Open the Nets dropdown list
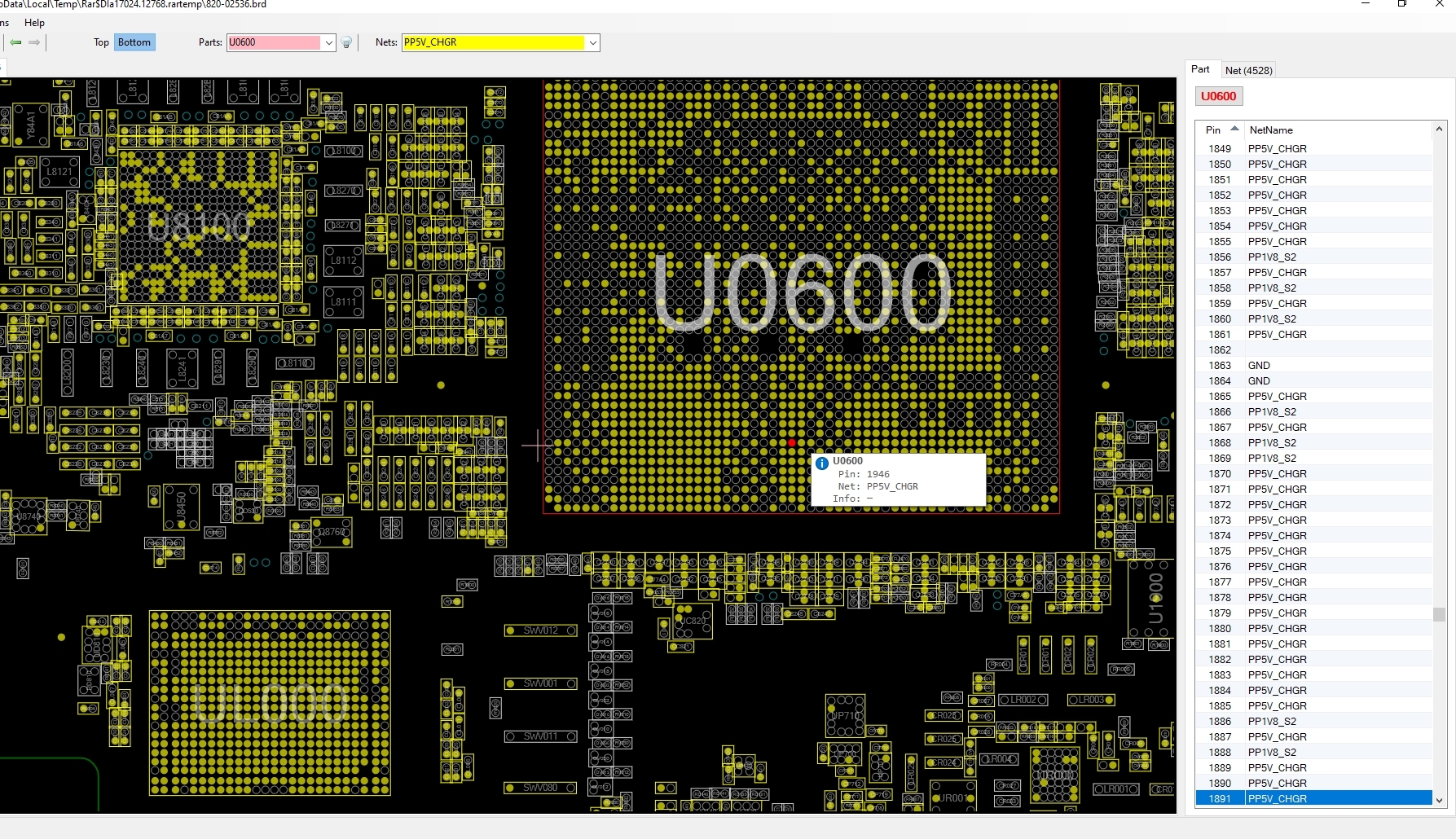Viewport: 1456px width, 839px height. (593, 42)
